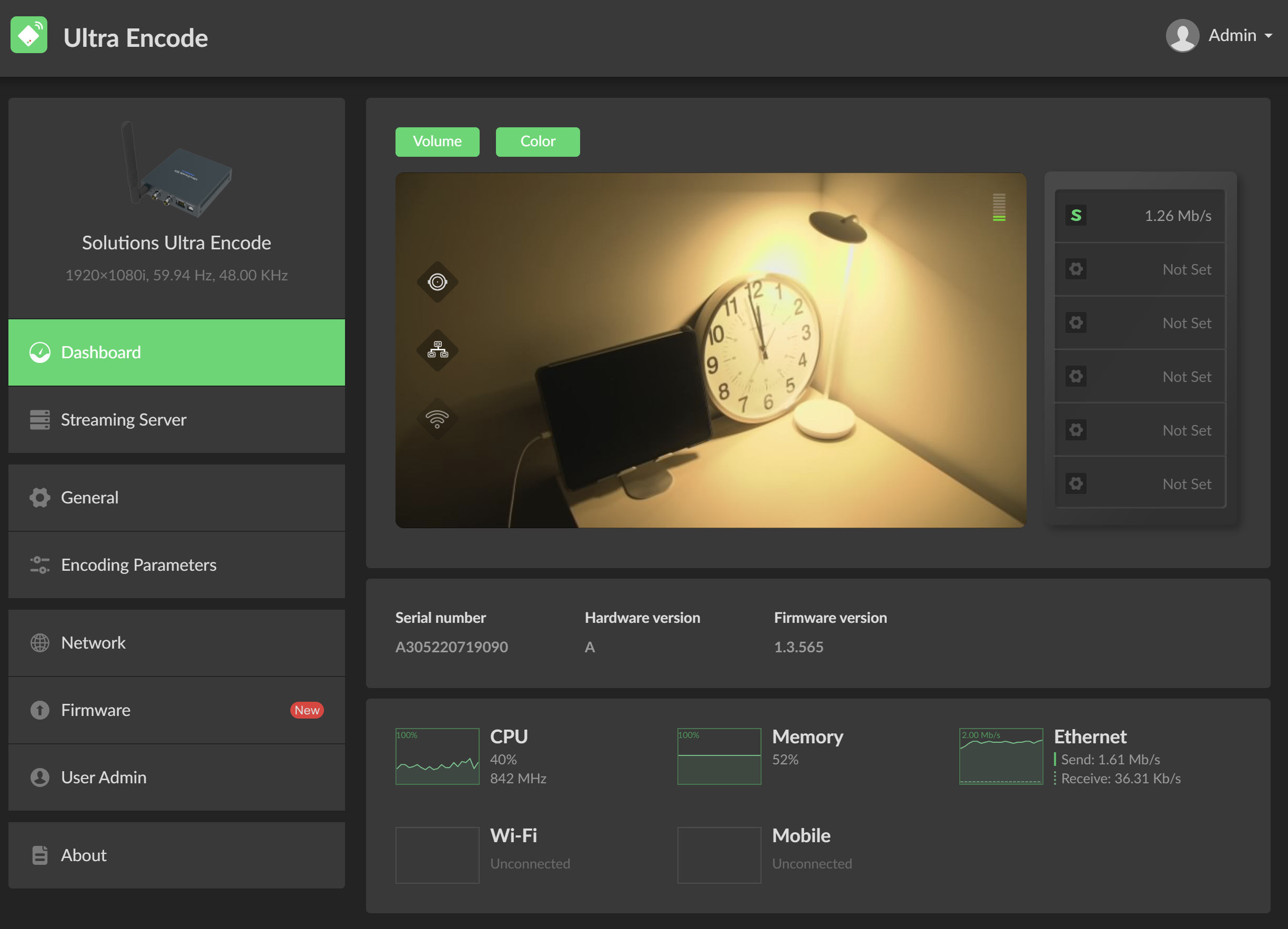Click the Ethernet network icon on preview
1288x929 pixels.
(x=437, y=350)
